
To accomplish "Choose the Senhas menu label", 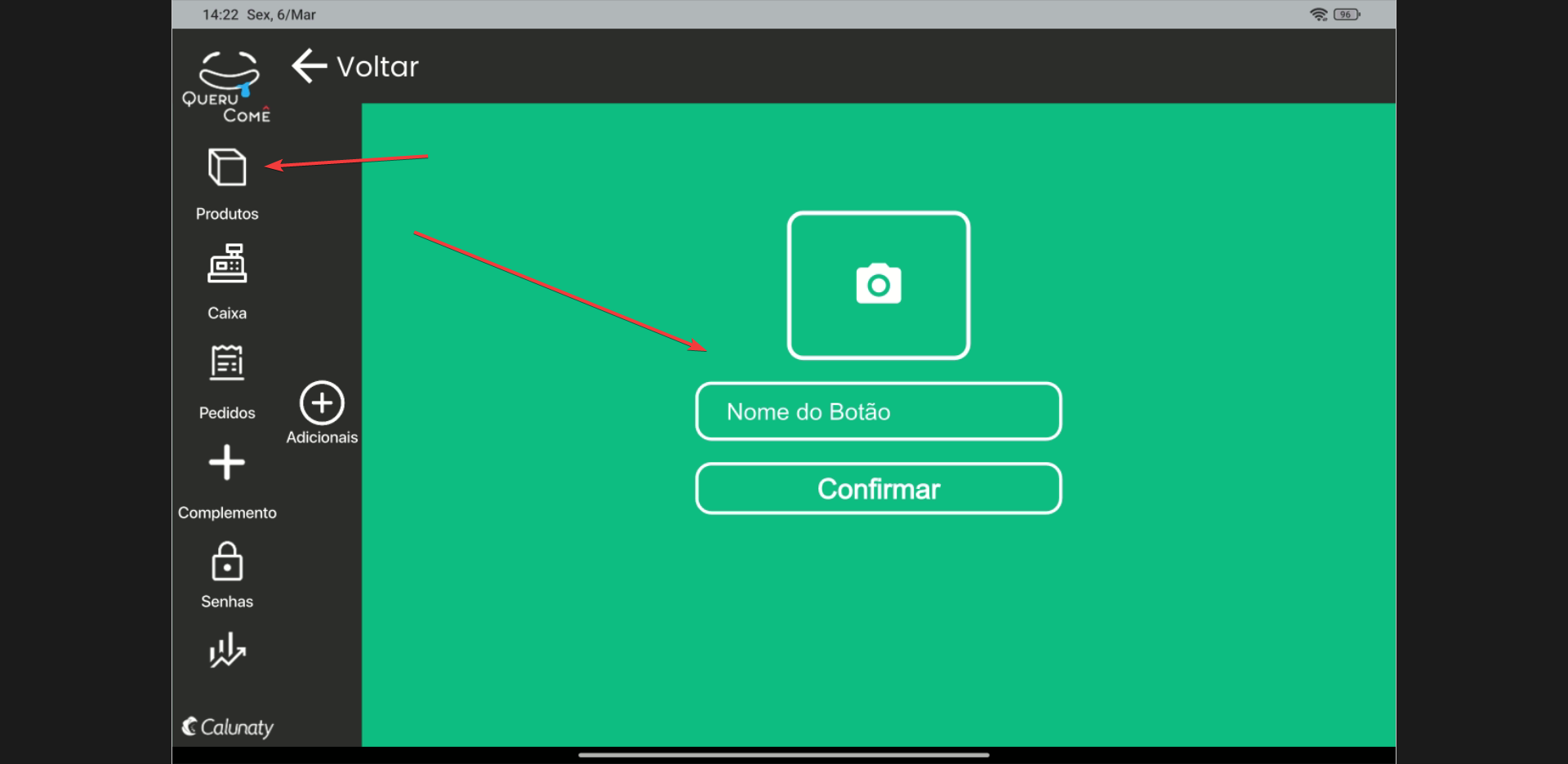I will [x=227, y=602].
